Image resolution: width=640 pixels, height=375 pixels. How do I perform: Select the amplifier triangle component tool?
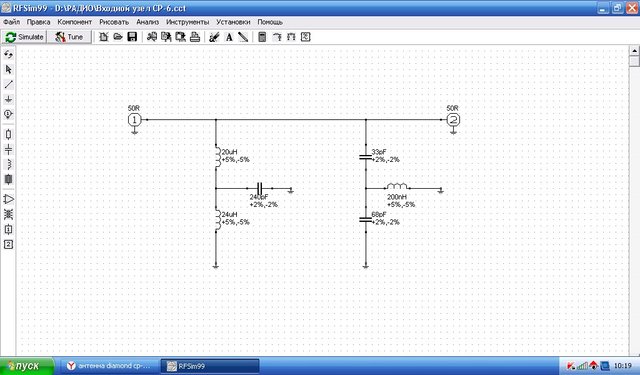8,199
